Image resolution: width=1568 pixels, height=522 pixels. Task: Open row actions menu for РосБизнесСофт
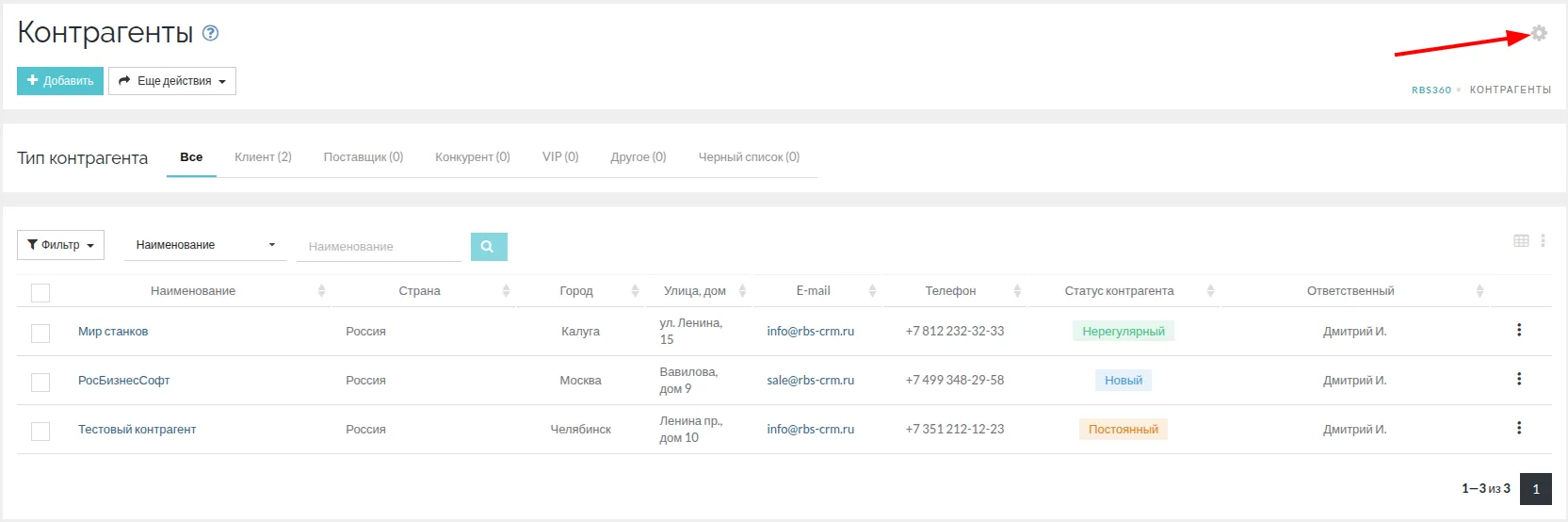tap(1518, 380)
